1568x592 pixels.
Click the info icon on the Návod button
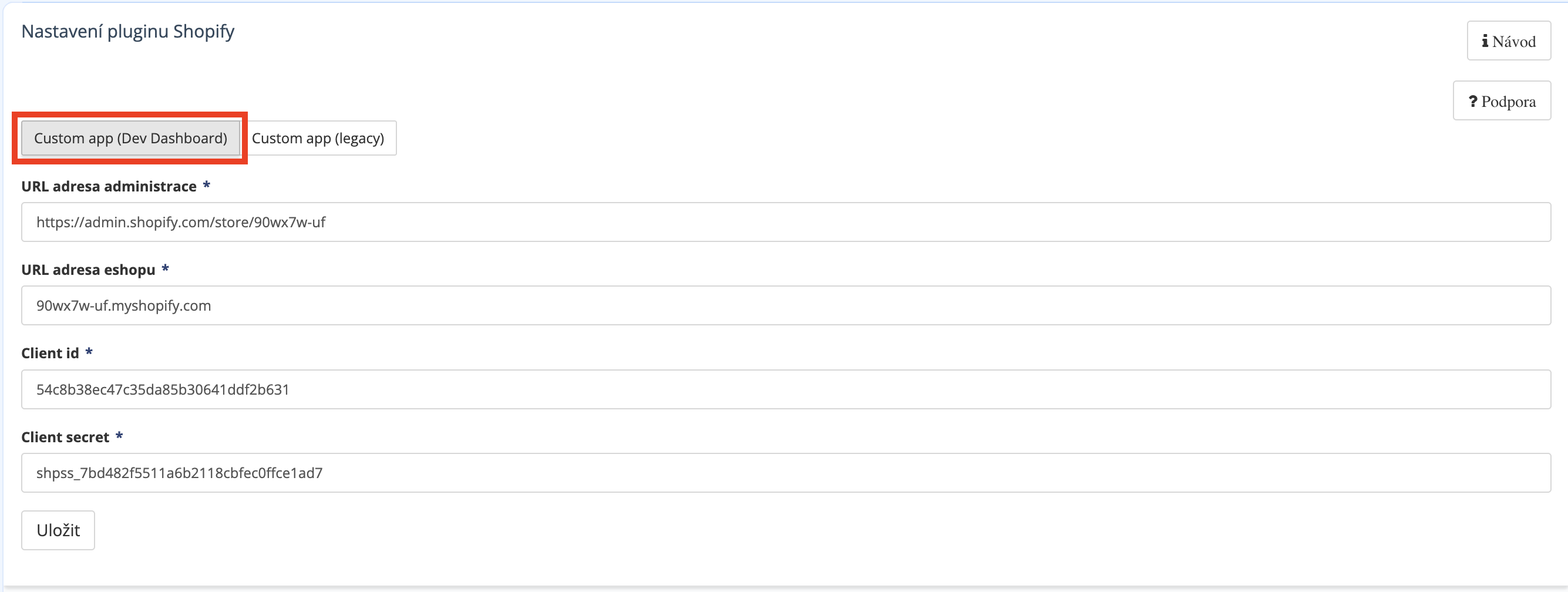1486,41
